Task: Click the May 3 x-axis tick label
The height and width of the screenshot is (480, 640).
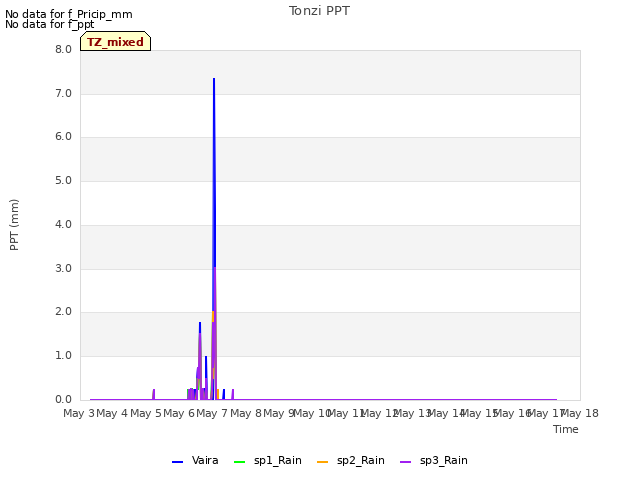Action: click(79, 413)
